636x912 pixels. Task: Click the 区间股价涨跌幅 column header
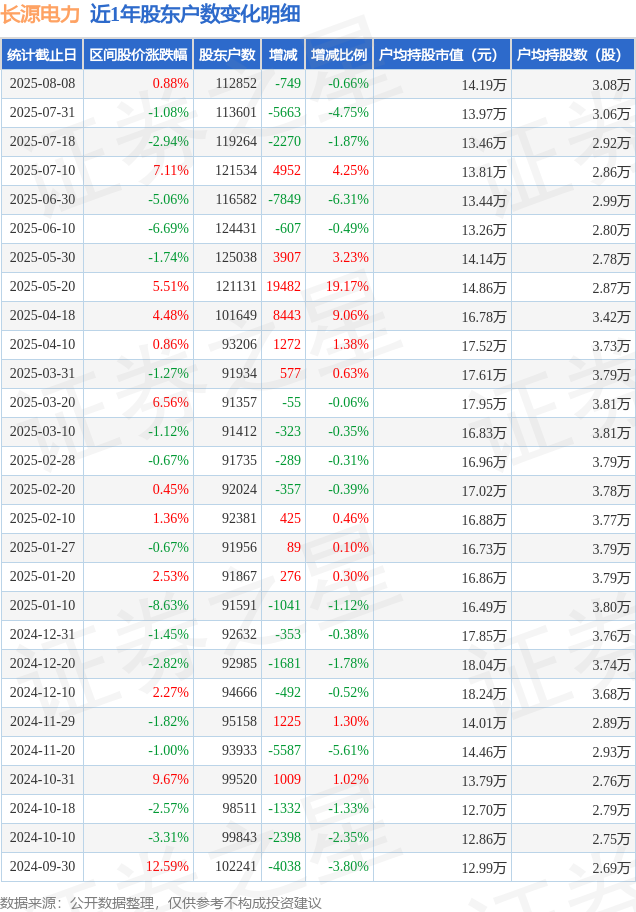(x=138, y=55)
